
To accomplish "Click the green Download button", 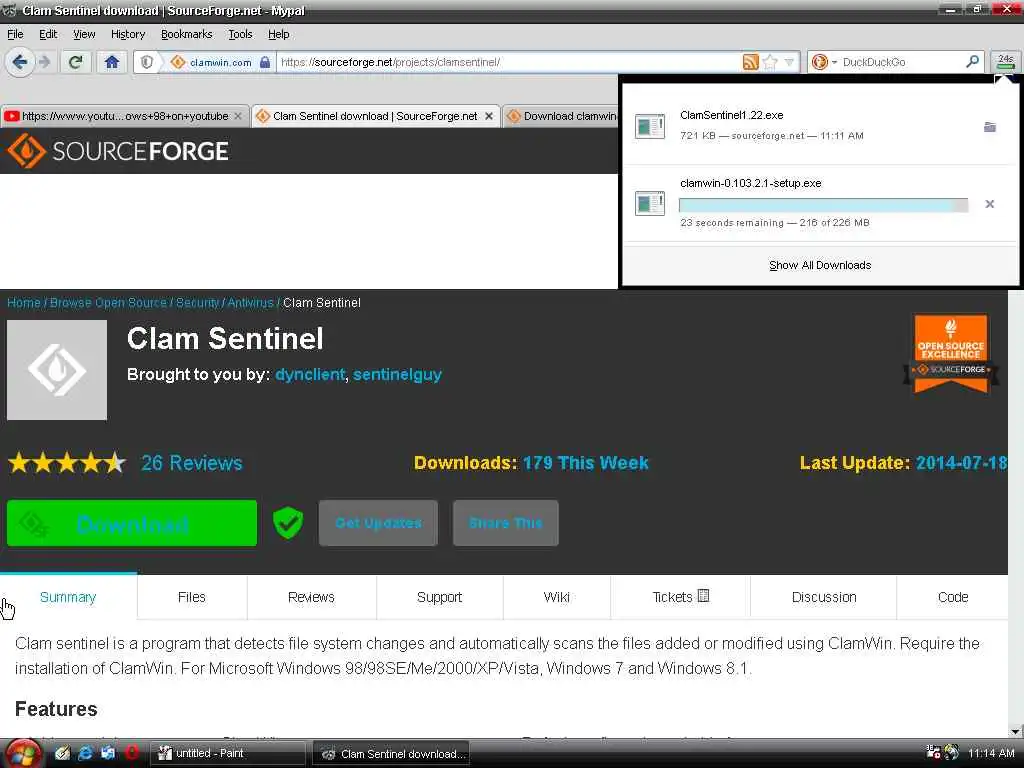I will [x=132, y=523].
